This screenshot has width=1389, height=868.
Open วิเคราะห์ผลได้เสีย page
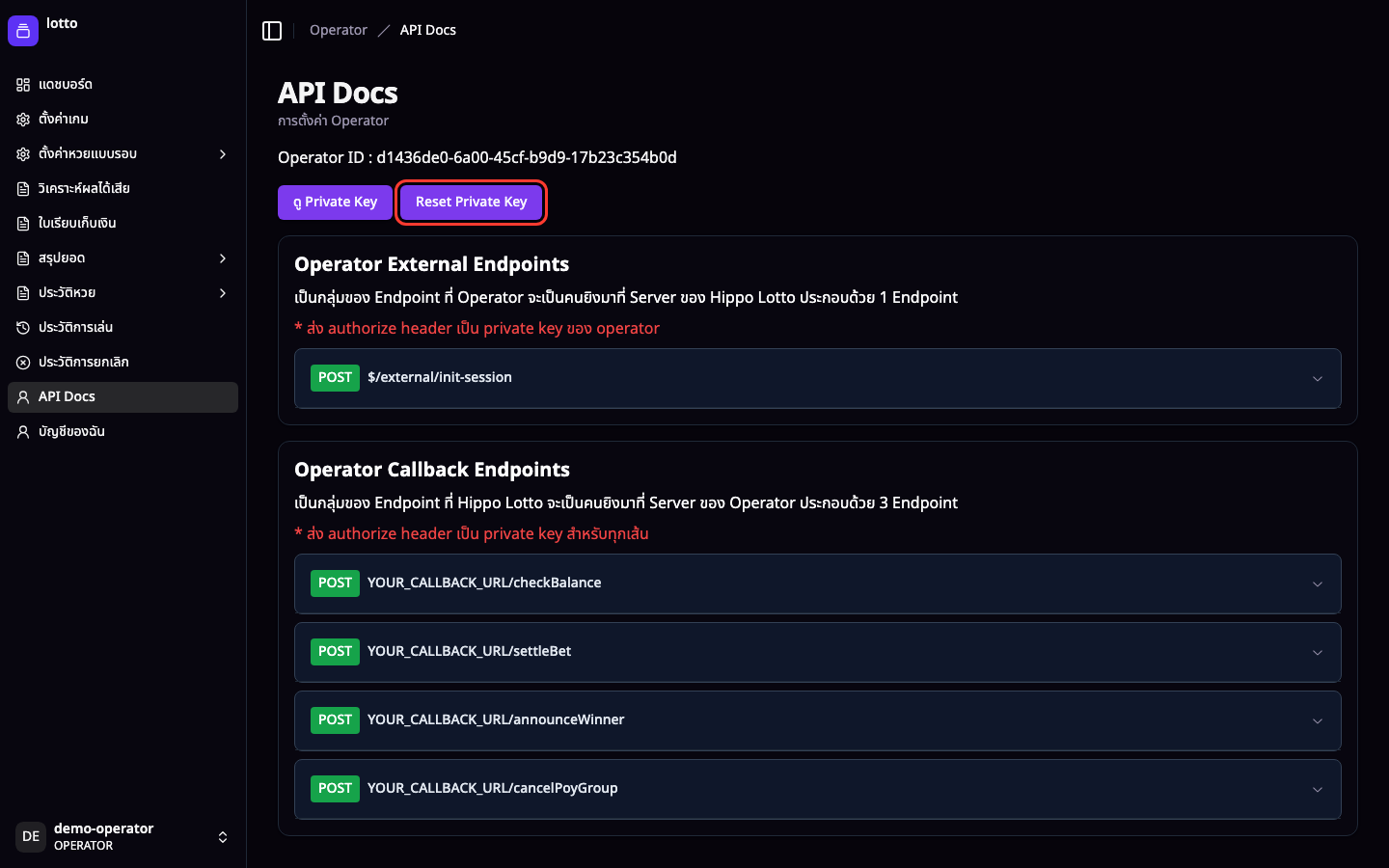tap(123, 189)
